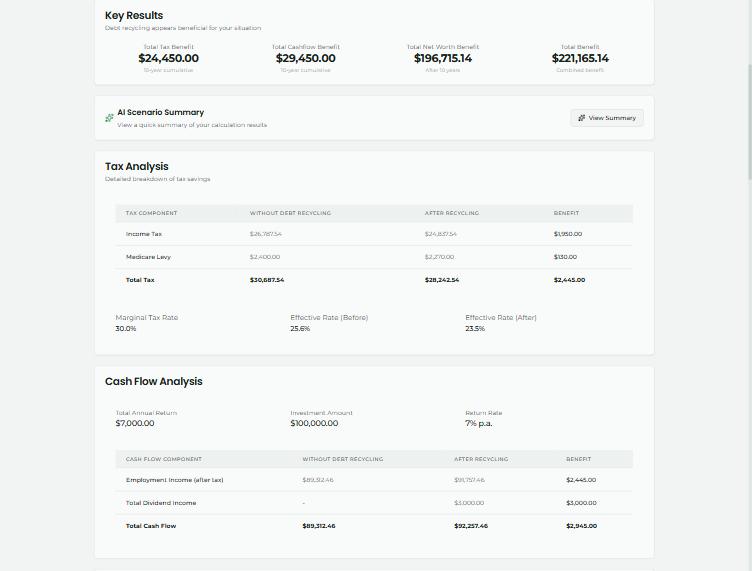Click Total Cash Flow amount $89,312.46
752x571 pixels.
click(319, 526)
